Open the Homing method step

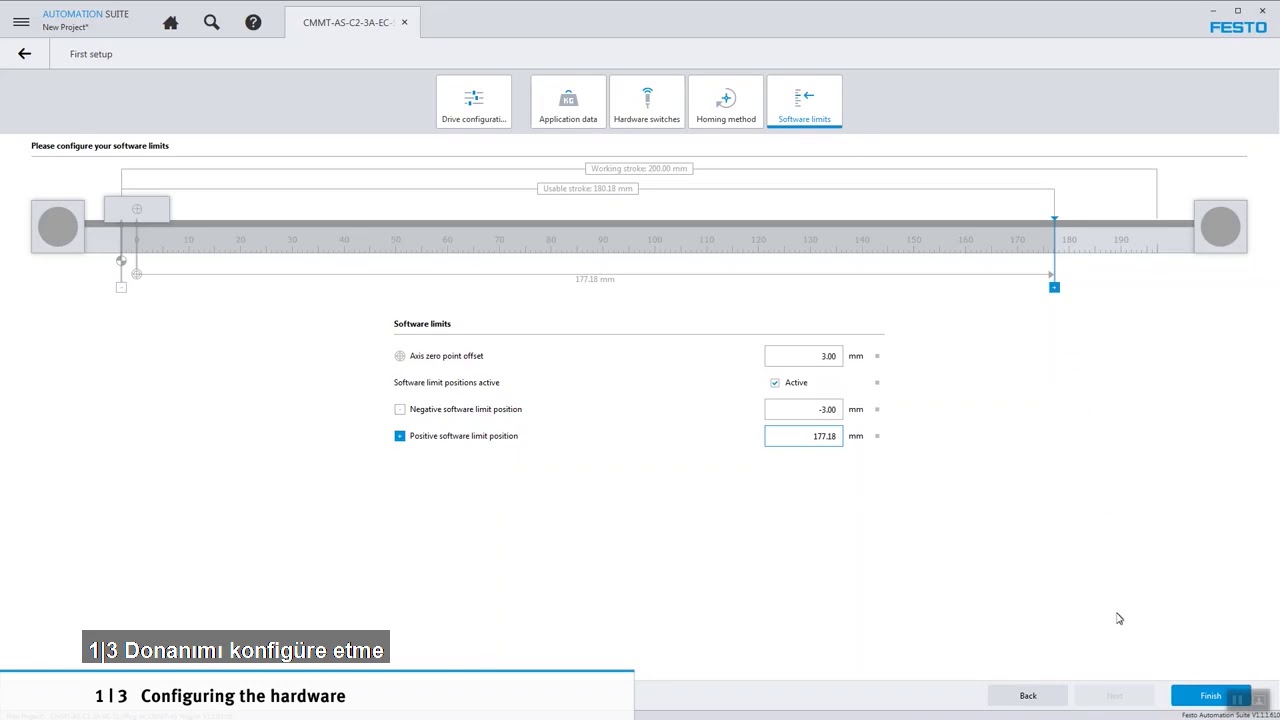tap(726, 102)
